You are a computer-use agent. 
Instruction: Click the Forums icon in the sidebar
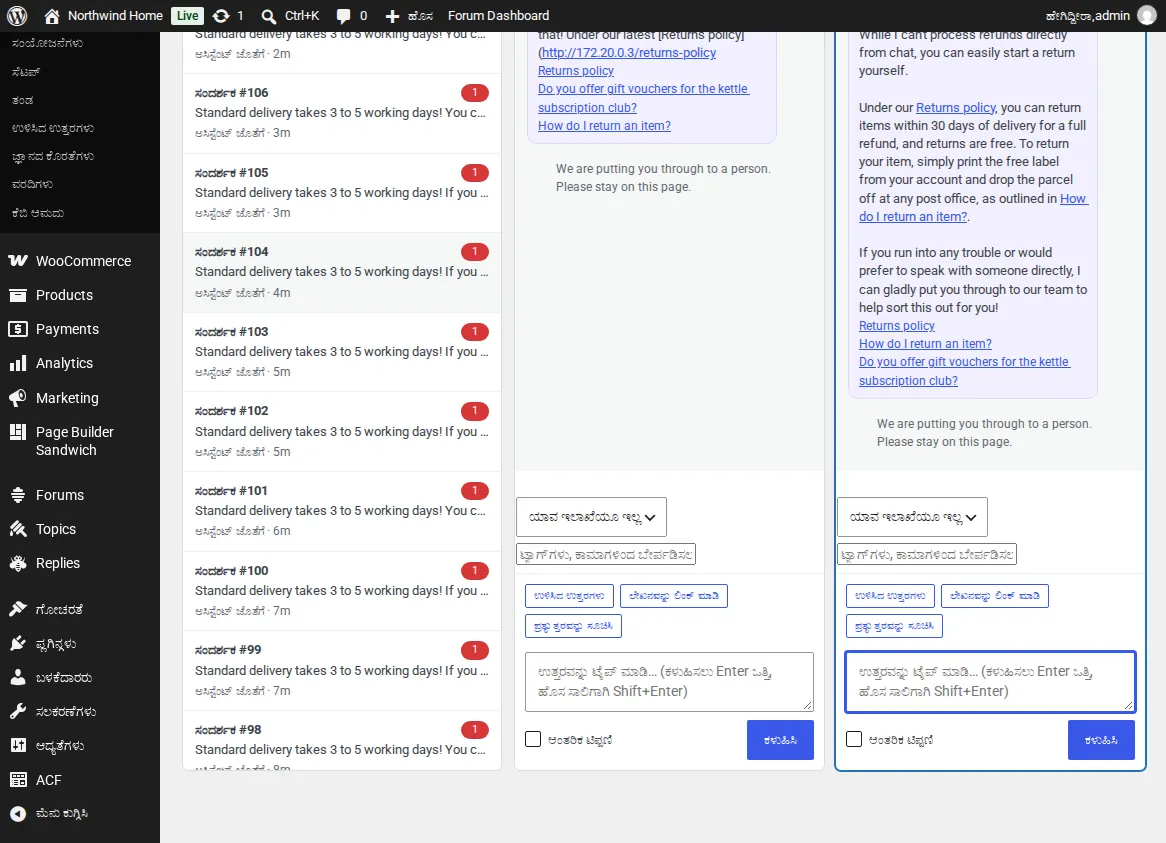[18, 495]
